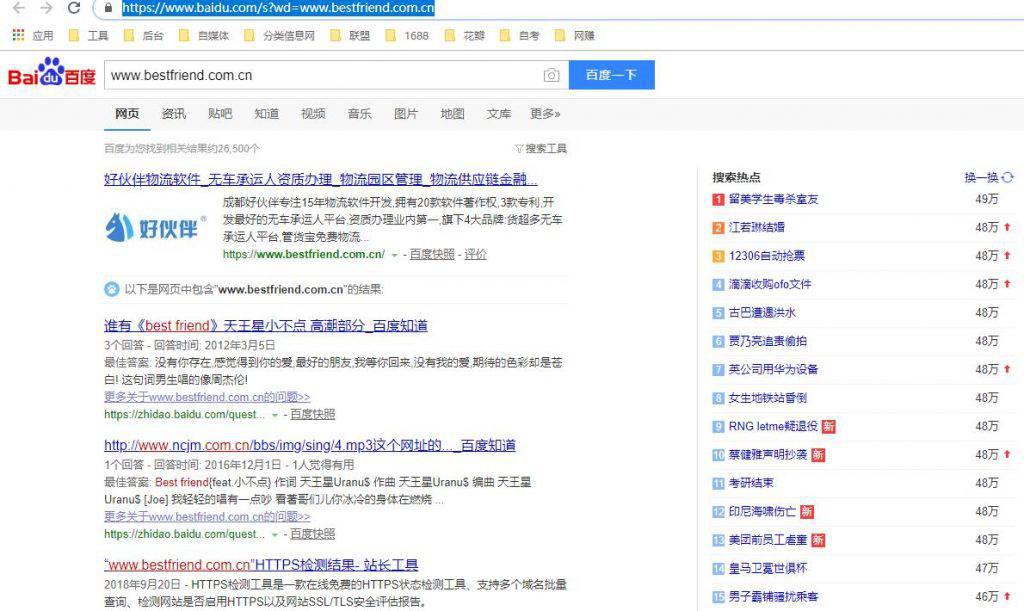Open hot search 蔡健雅声明抄袭
This screenshot has width=1024, height=611.
click(768, 454)
